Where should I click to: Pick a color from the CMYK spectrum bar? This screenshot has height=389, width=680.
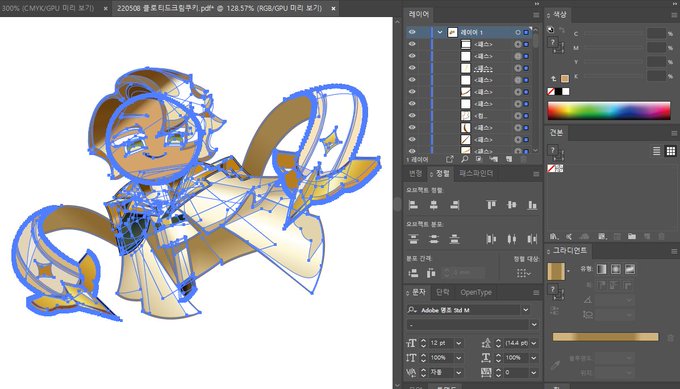[609, 111]
